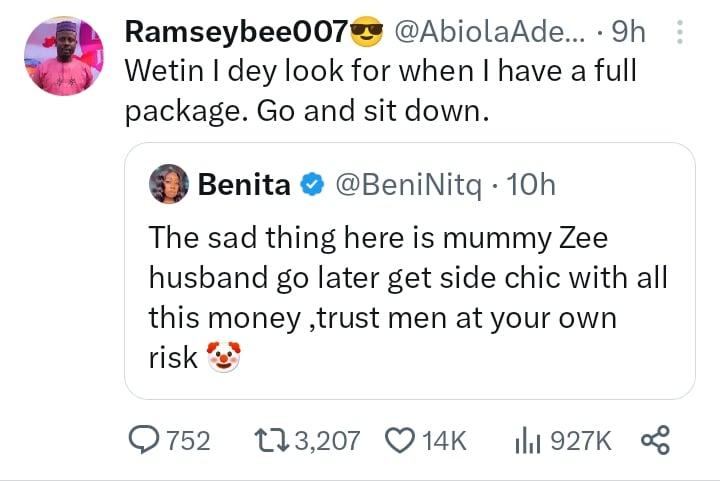Image resolution: width=720 pixels, height=481 pixels.
Task: Open the view analytics bar chart icon
Action: (527, 440)
